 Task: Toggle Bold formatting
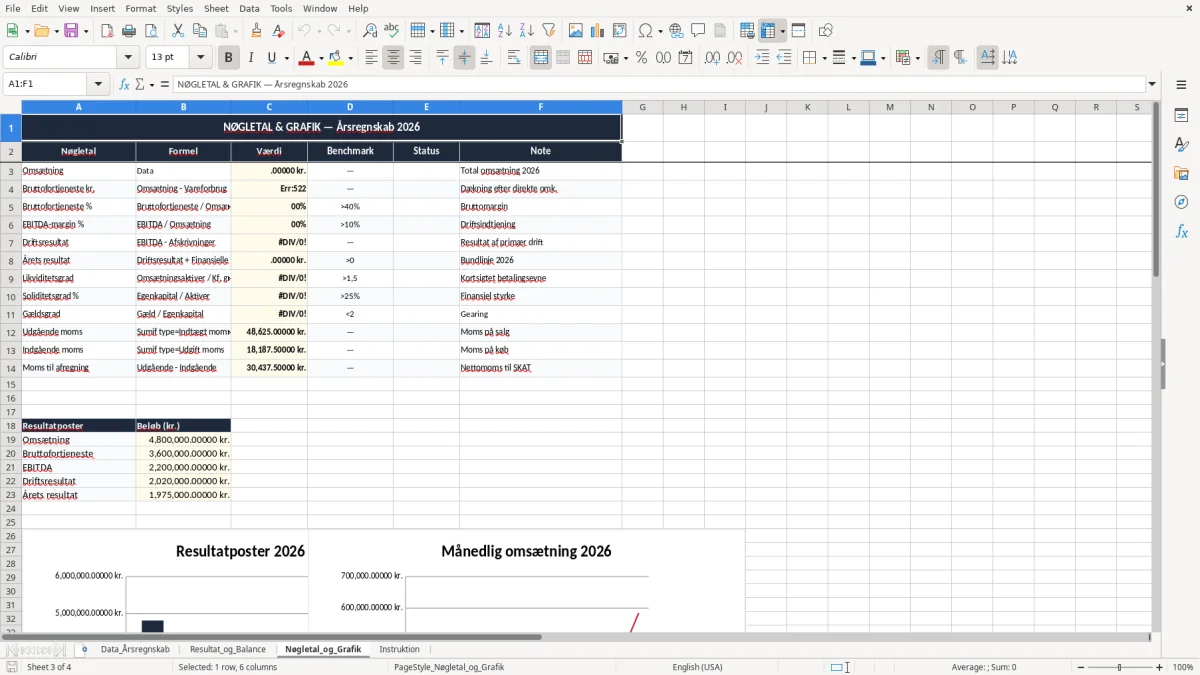pos(229,58)
